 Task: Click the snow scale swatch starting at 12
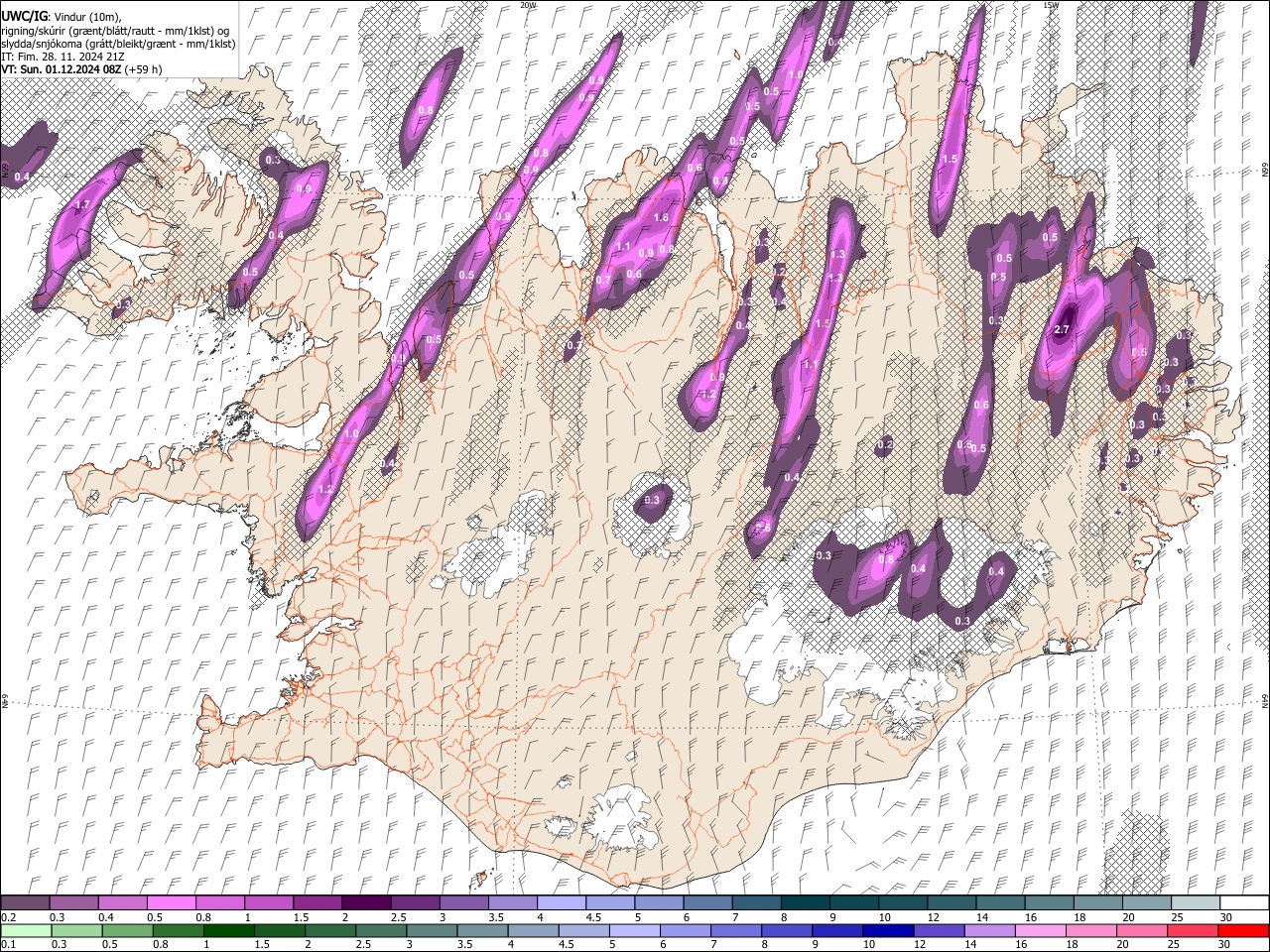[950, 902]
